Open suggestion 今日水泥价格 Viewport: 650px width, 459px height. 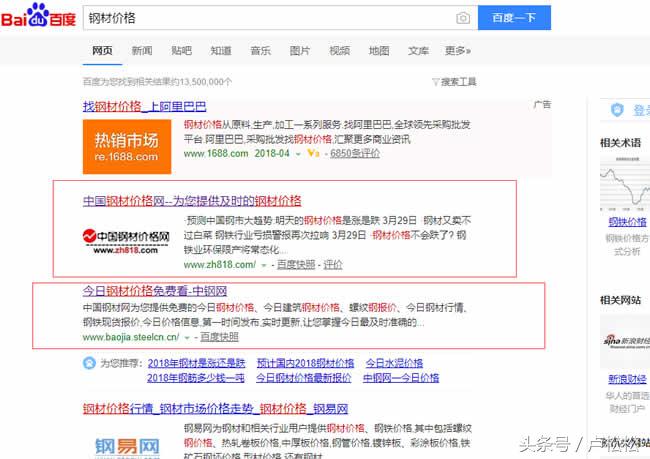[x=394, y=363]
